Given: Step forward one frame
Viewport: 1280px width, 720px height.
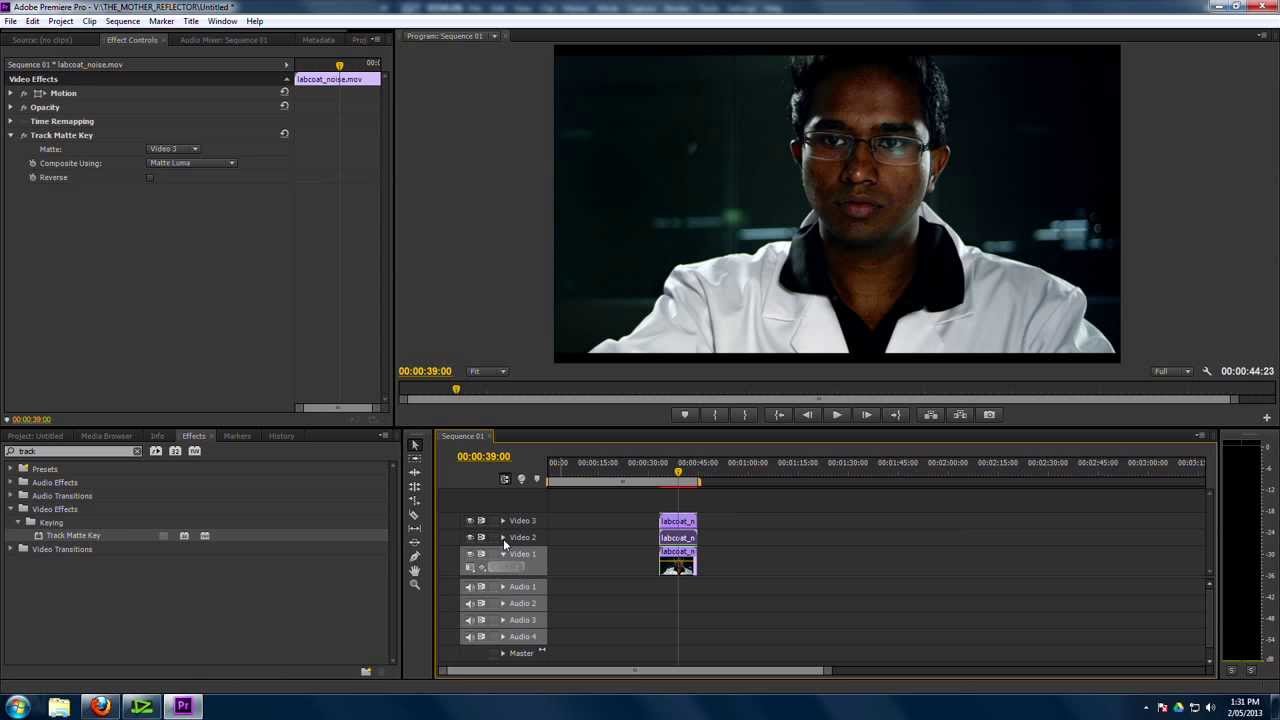Looking at the screenshot, I should click(x=867, y=415).
